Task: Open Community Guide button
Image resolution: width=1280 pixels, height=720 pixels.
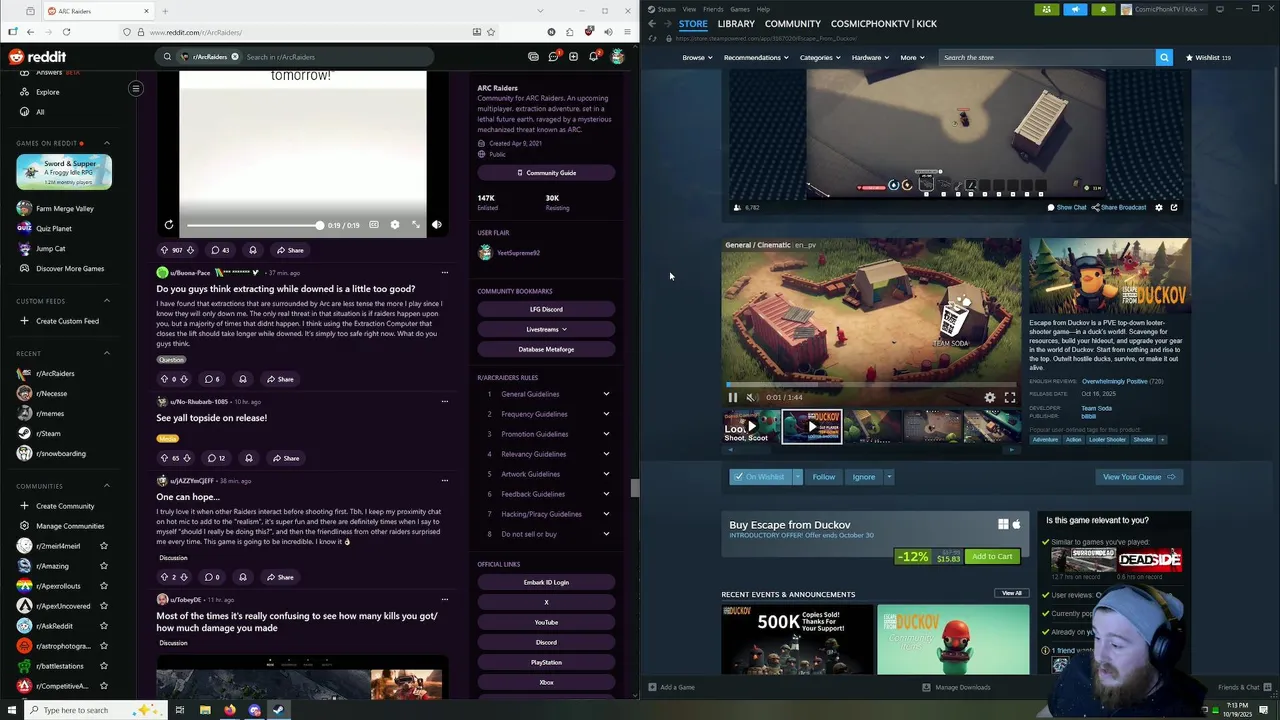Action: (x=546, y=173)
